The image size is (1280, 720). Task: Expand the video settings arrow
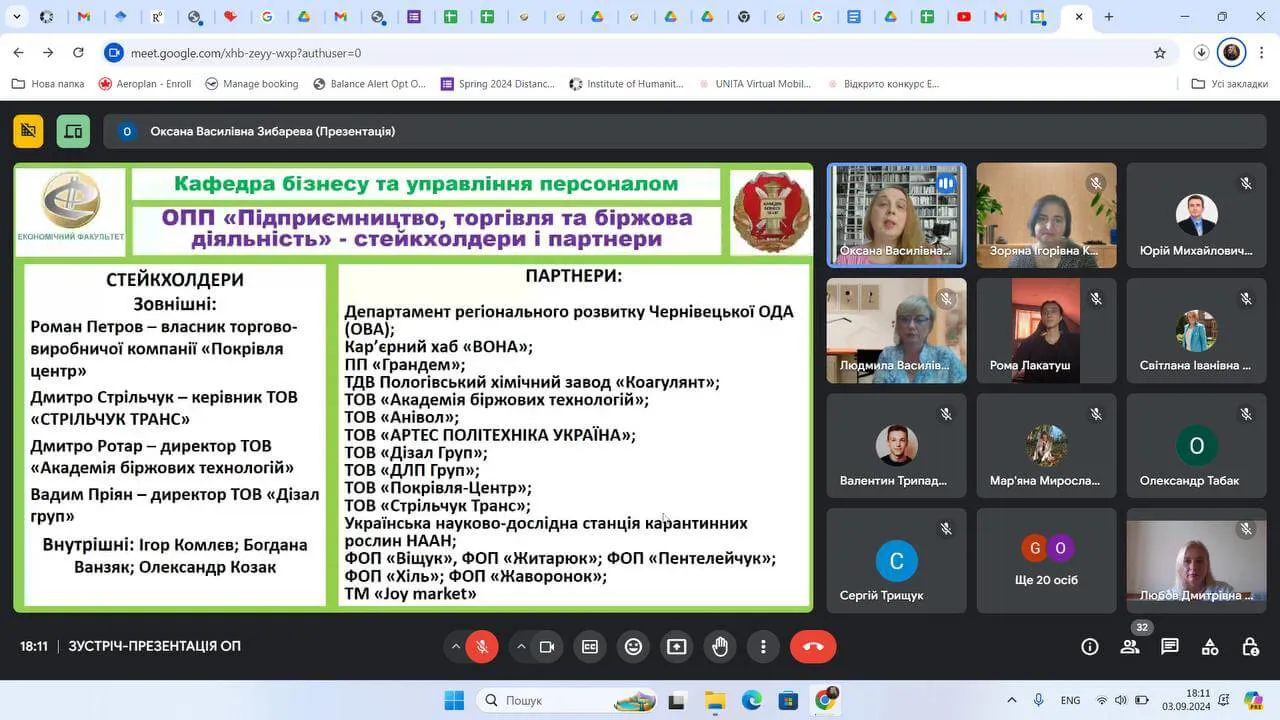521,647
